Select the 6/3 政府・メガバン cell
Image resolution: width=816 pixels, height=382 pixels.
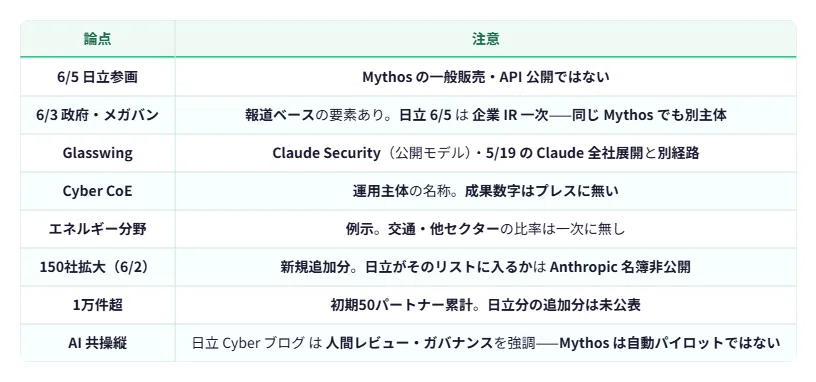point(97,115)
